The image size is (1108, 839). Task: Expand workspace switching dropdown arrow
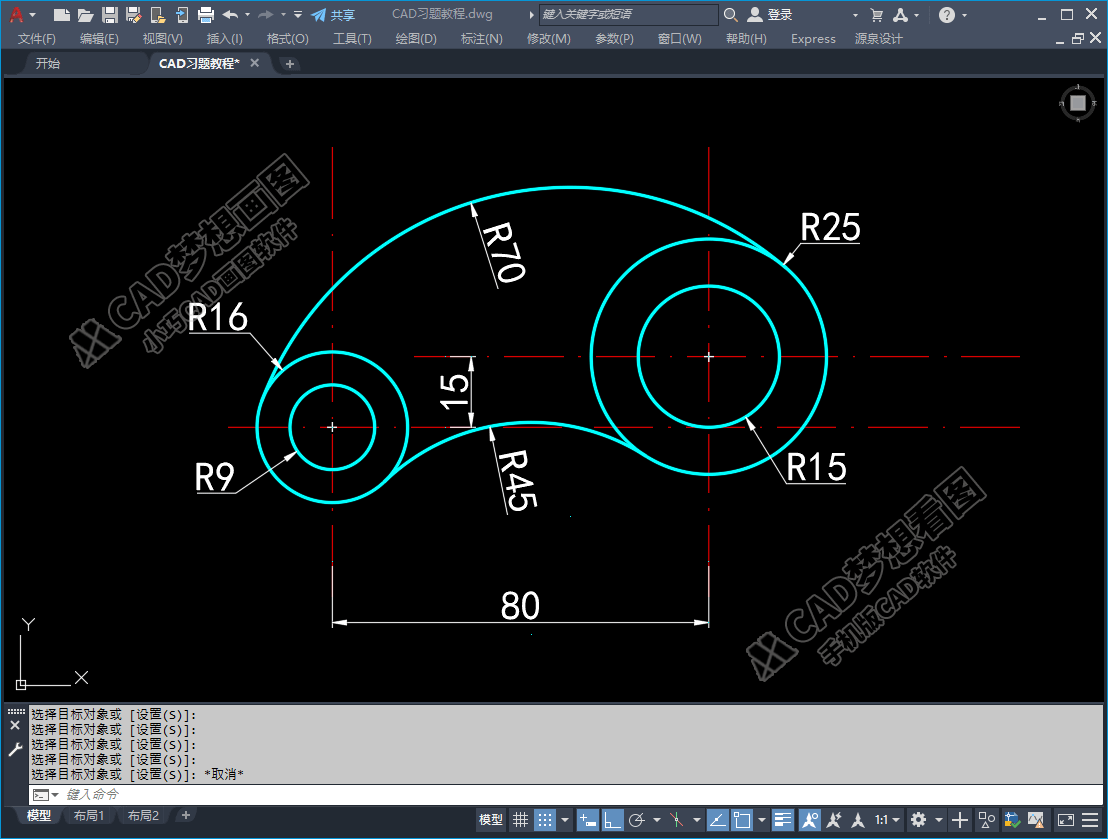pos(938,820)
